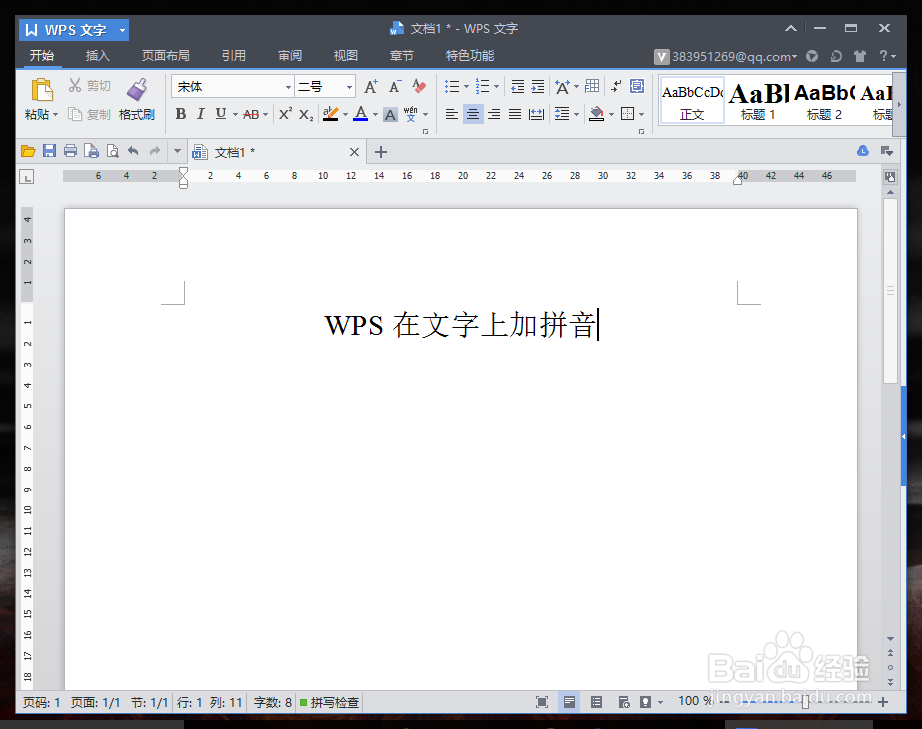Viewport: 922px width, 729px height.
Task: Decrease paragraph indent
Action: coord(517,87)
